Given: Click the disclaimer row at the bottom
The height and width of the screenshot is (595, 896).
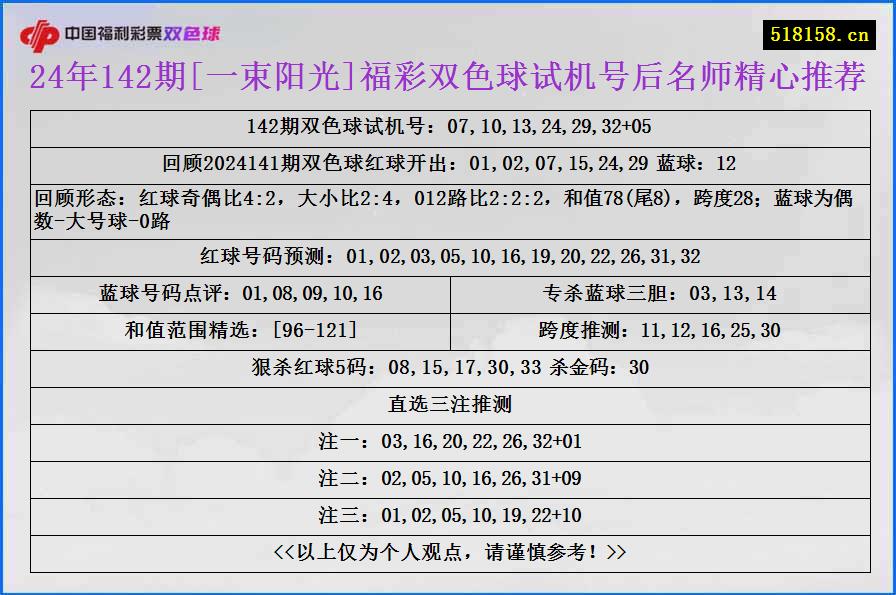Looking at the screenshot, I should point(448,550).
